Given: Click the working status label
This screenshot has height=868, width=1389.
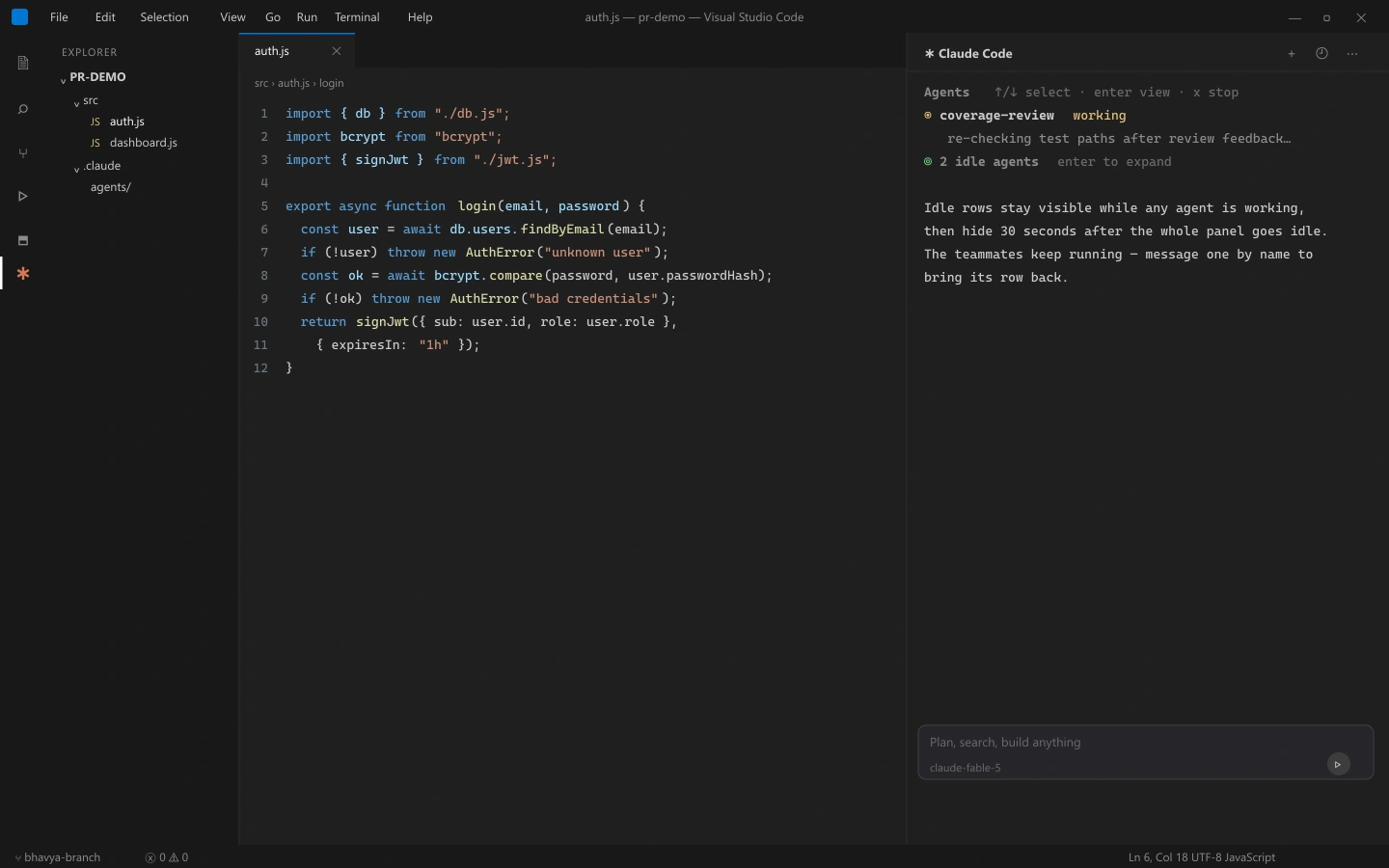Looking at the screenshot, I should pos(1099,116).
